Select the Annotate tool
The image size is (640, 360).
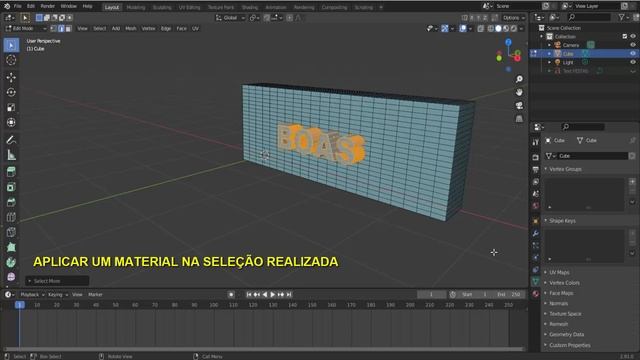tap(11, 140)
